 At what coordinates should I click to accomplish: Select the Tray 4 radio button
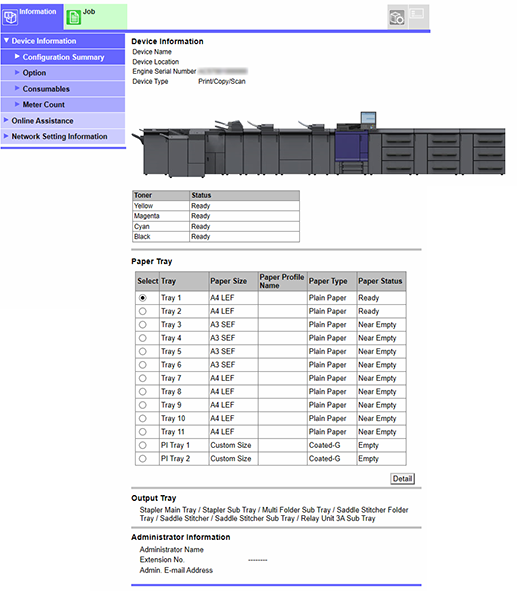[142, 338]
